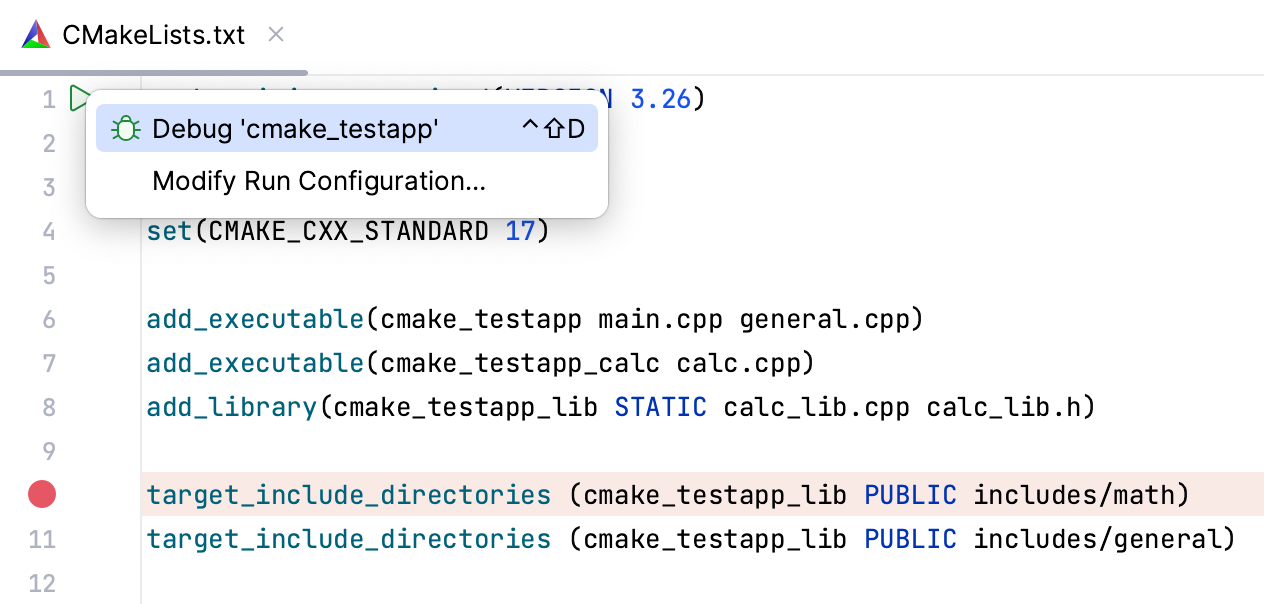Click line number 8 in the gutter
1264x604 pixels.
pyautogui.click(x=49, y=407)
